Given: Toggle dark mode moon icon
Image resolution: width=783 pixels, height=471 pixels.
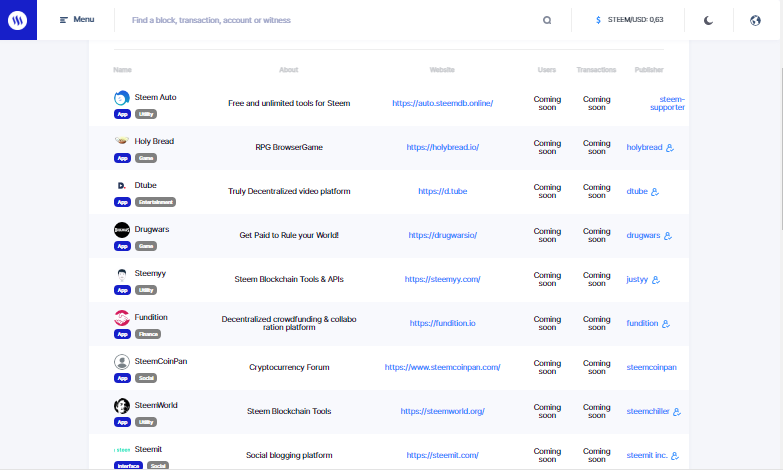Looking at the screenshot, I should coord(708,20).
